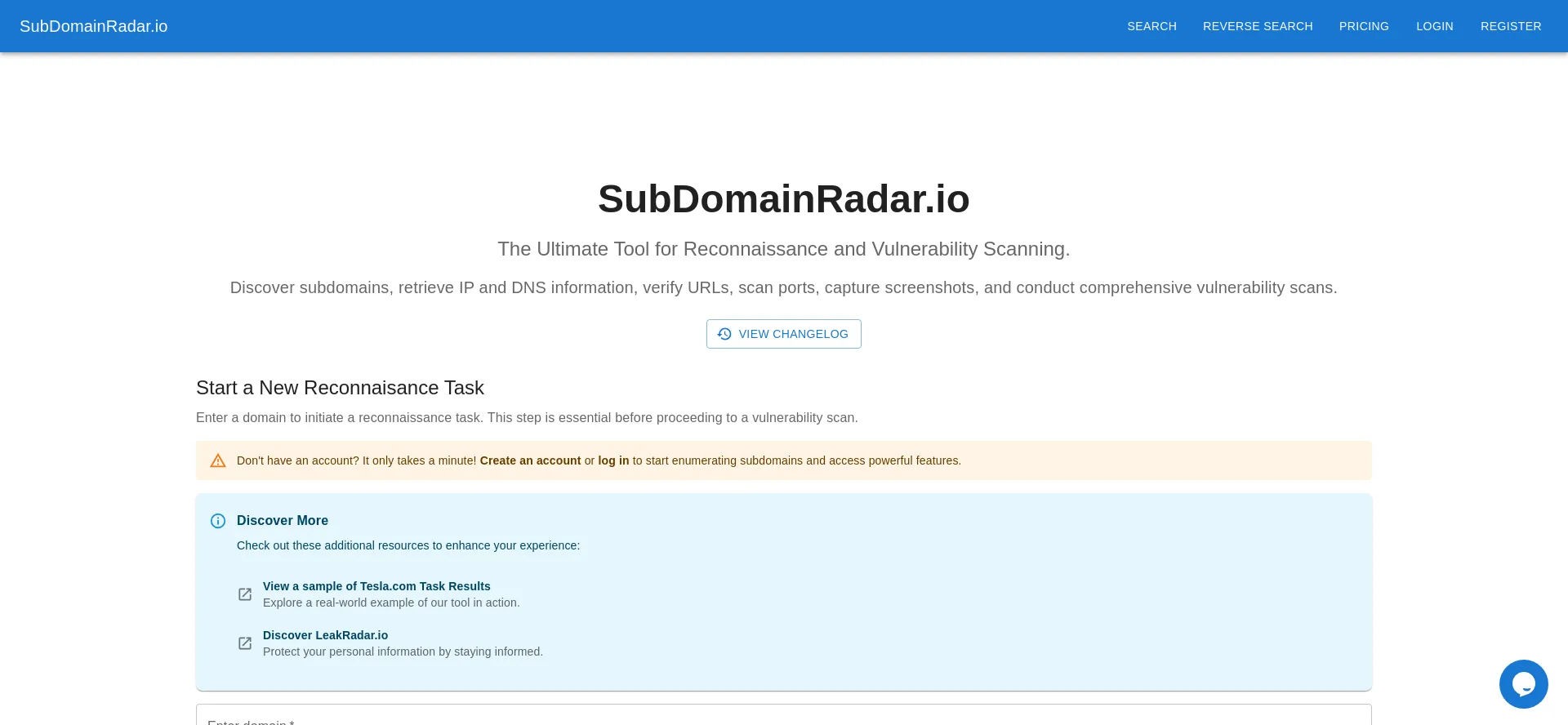
Task: Open Reverse Search in the top navigation
Action: tap(1258, 26)
